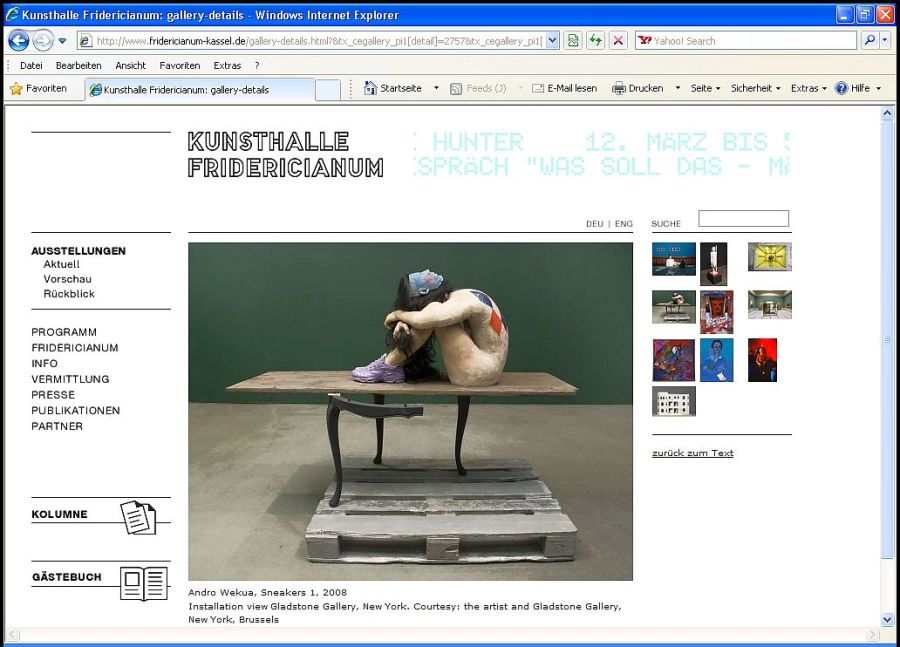The width and height of the screenshot is (900, 647).
Task: Expand the Startseite dropdown arrow
Action: 436,88
